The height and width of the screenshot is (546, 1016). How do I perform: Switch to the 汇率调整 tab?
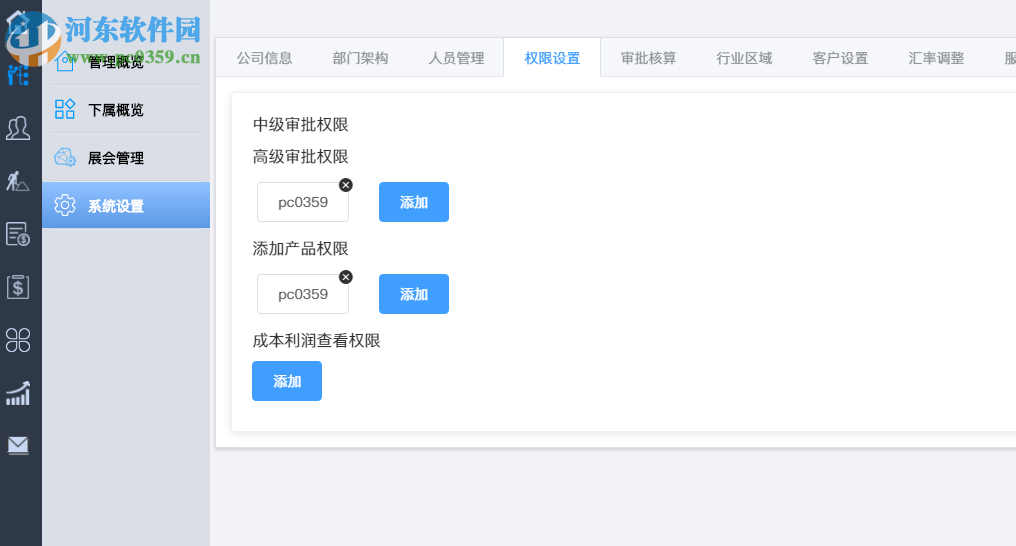(936, 58)
